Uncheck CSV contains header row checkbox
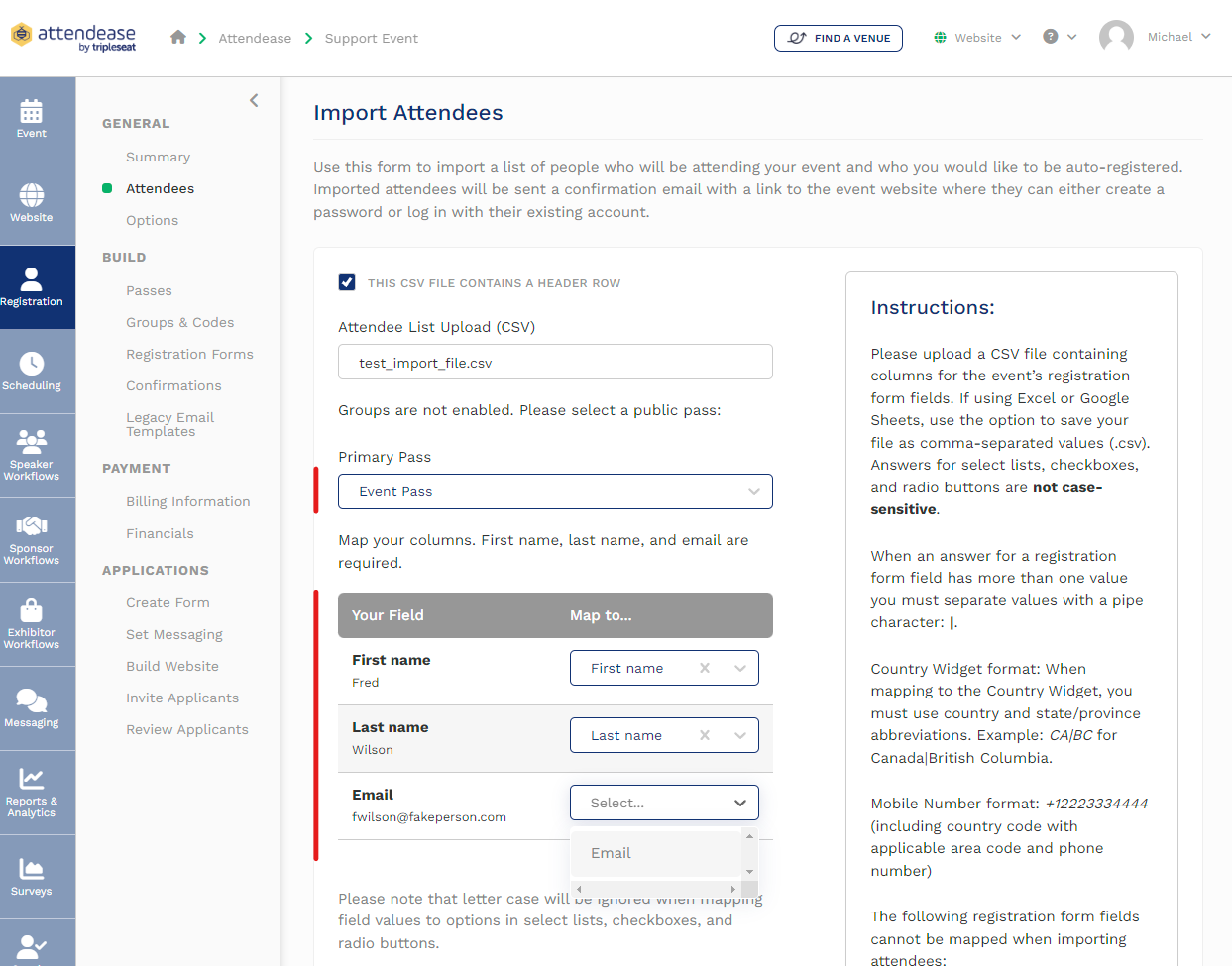 347,282
